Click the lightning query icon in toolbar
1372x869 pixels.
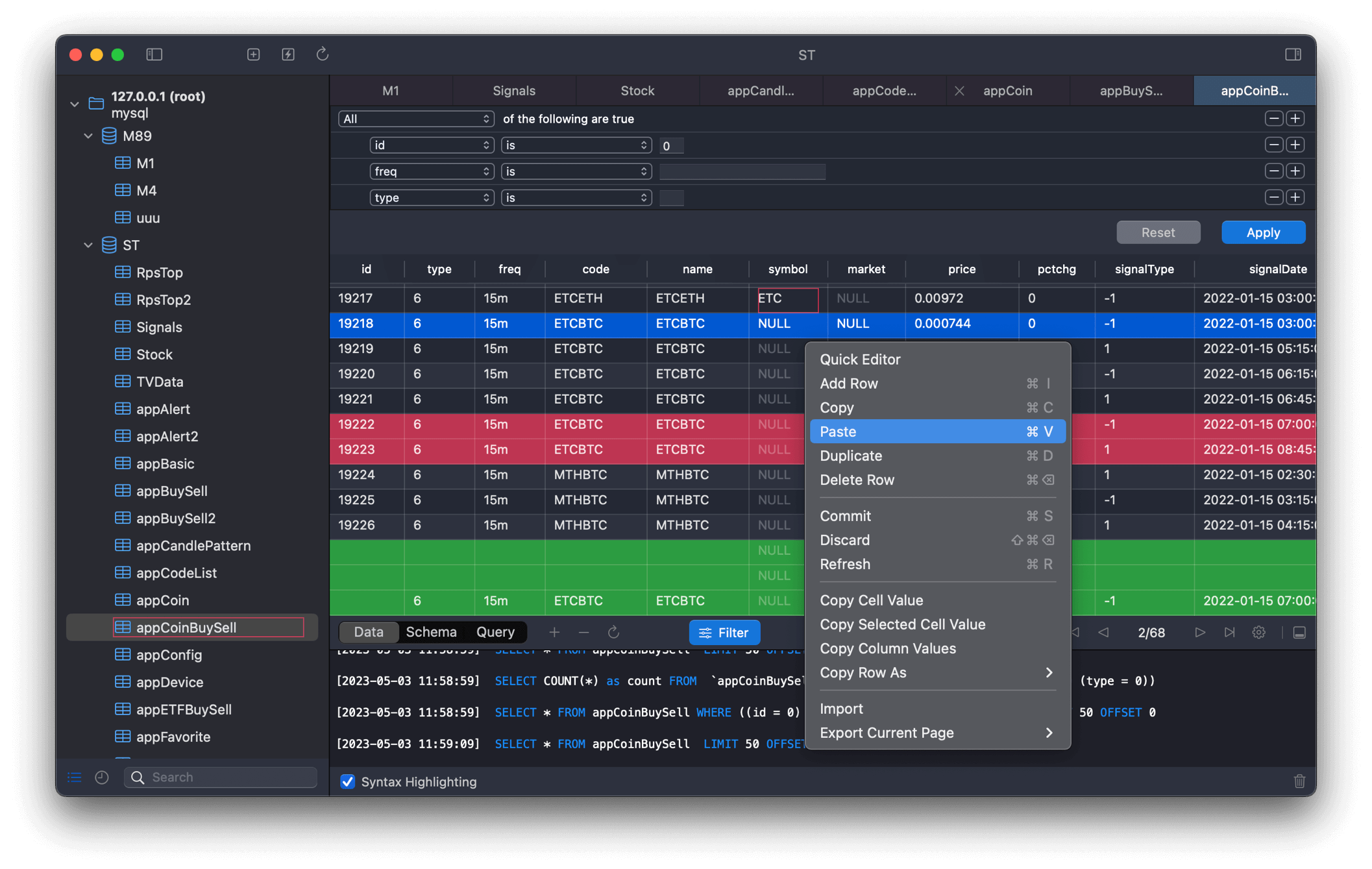pyautogui.click(x=288, y=55)
